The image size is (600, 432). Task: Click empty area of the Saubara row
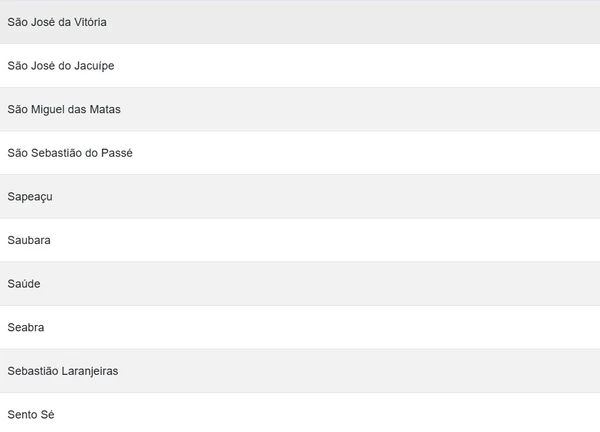pyautogui.click(x=400, y=240)
